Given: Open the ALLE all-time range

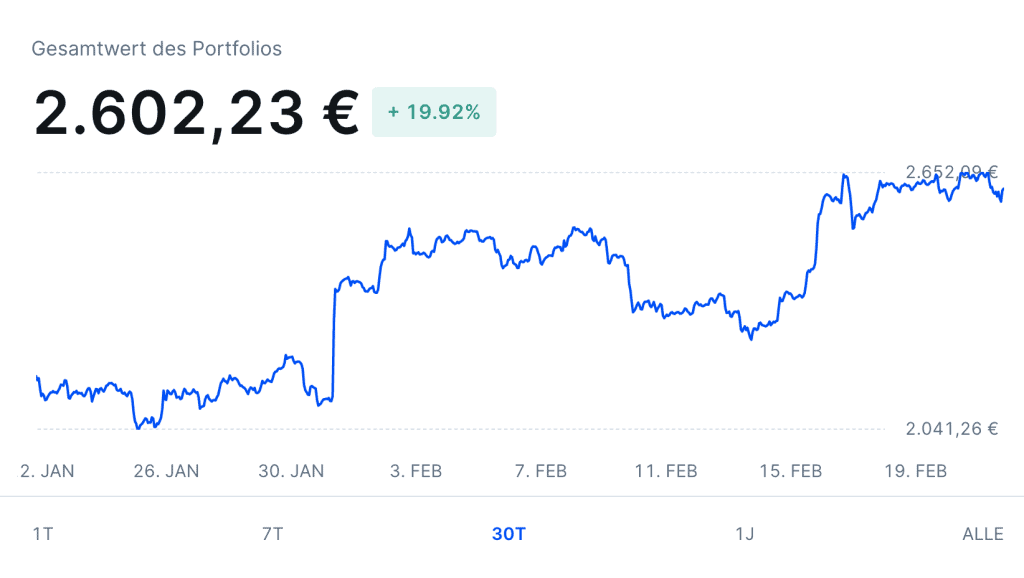Looking at the screenshot, I should [982, 534].
